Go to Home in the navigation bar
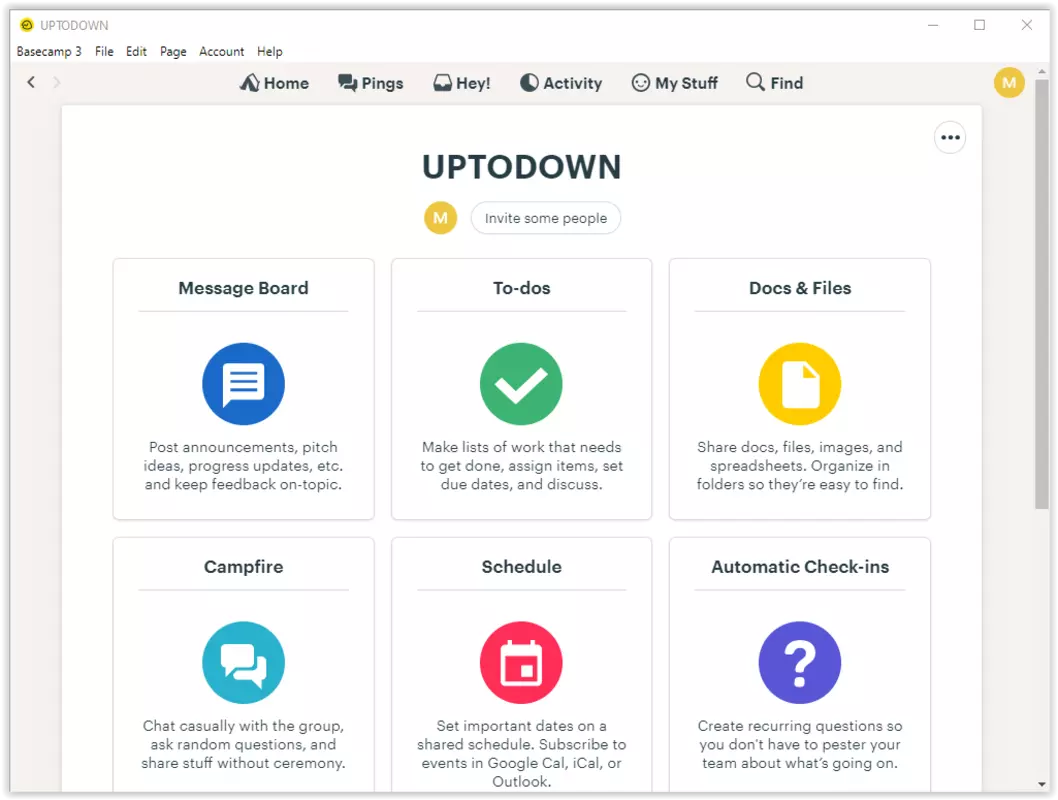 pos(275,83)
